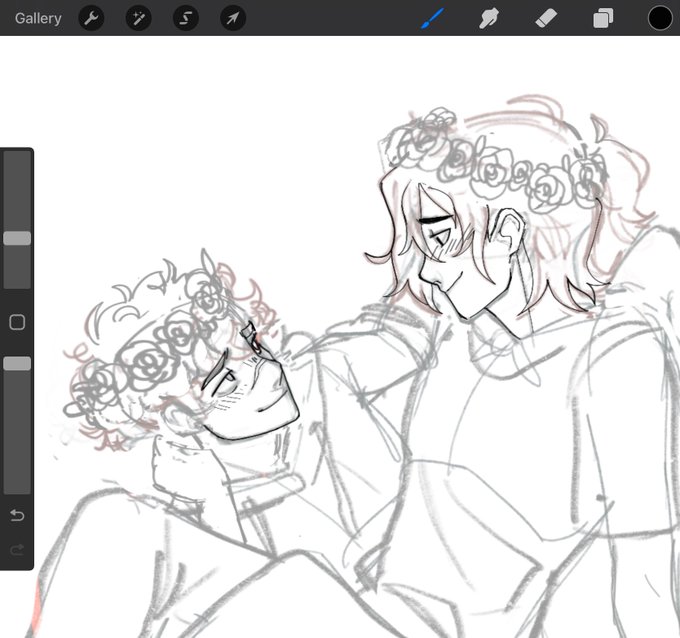Image resolution: width=680 pixels, height=638 pixels.
Task: Open the Actions wrench menu
Action: (x=91, y=18)
